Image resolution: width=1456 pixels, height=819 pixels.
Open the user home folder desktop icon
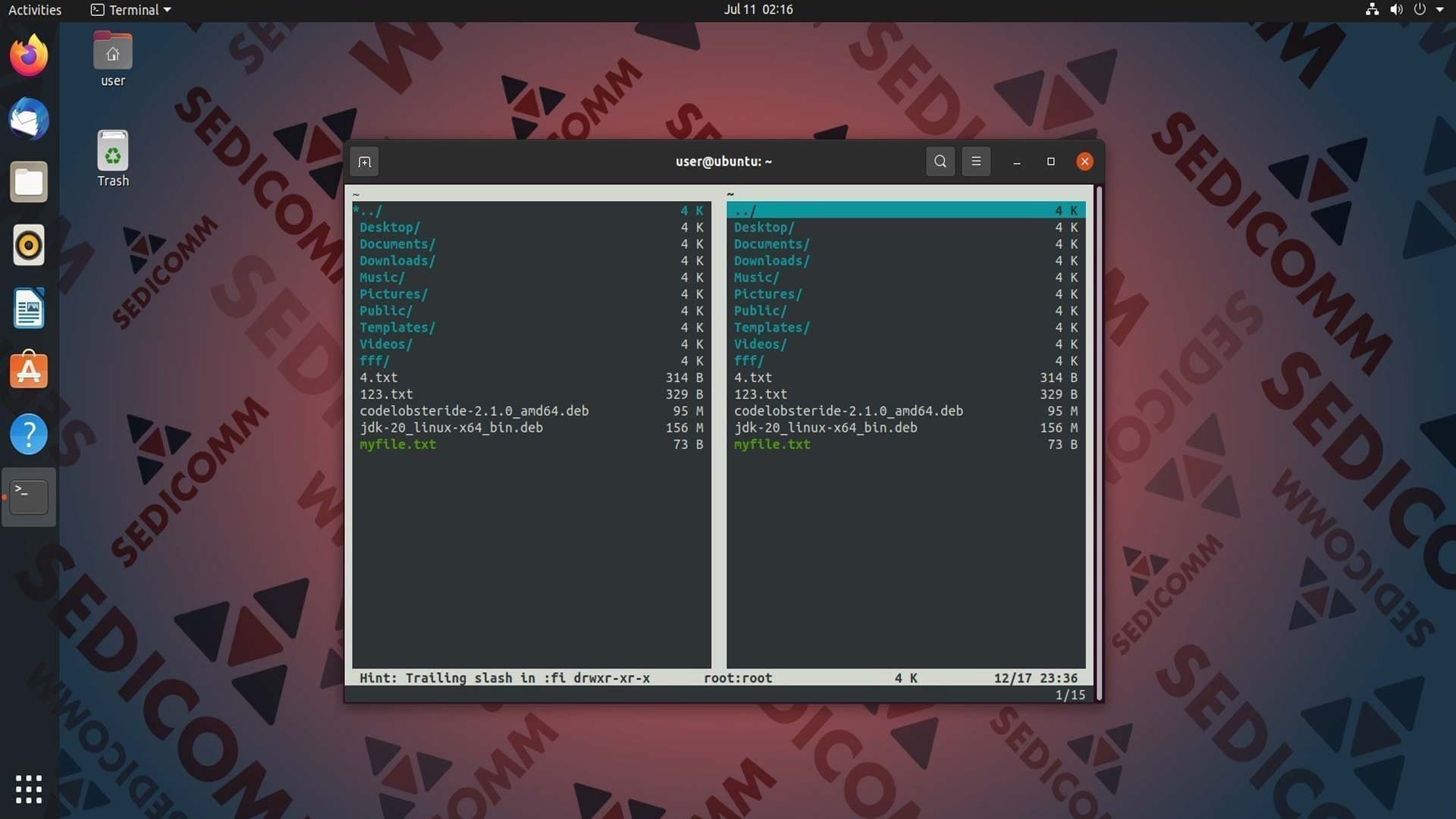(x=113, y=60)
